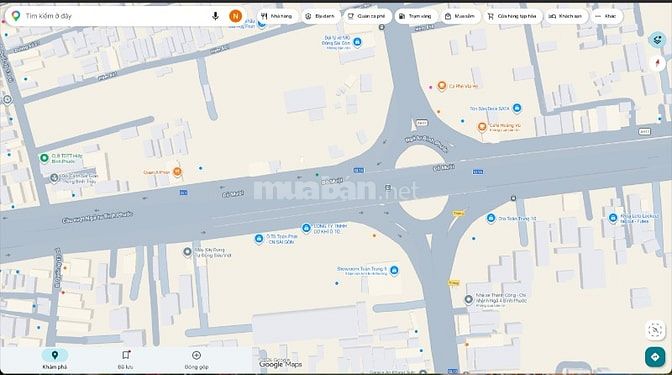Expand more categories with 'Khác' chip
This screenshot has width=672, height=375.
pos(606,16)
